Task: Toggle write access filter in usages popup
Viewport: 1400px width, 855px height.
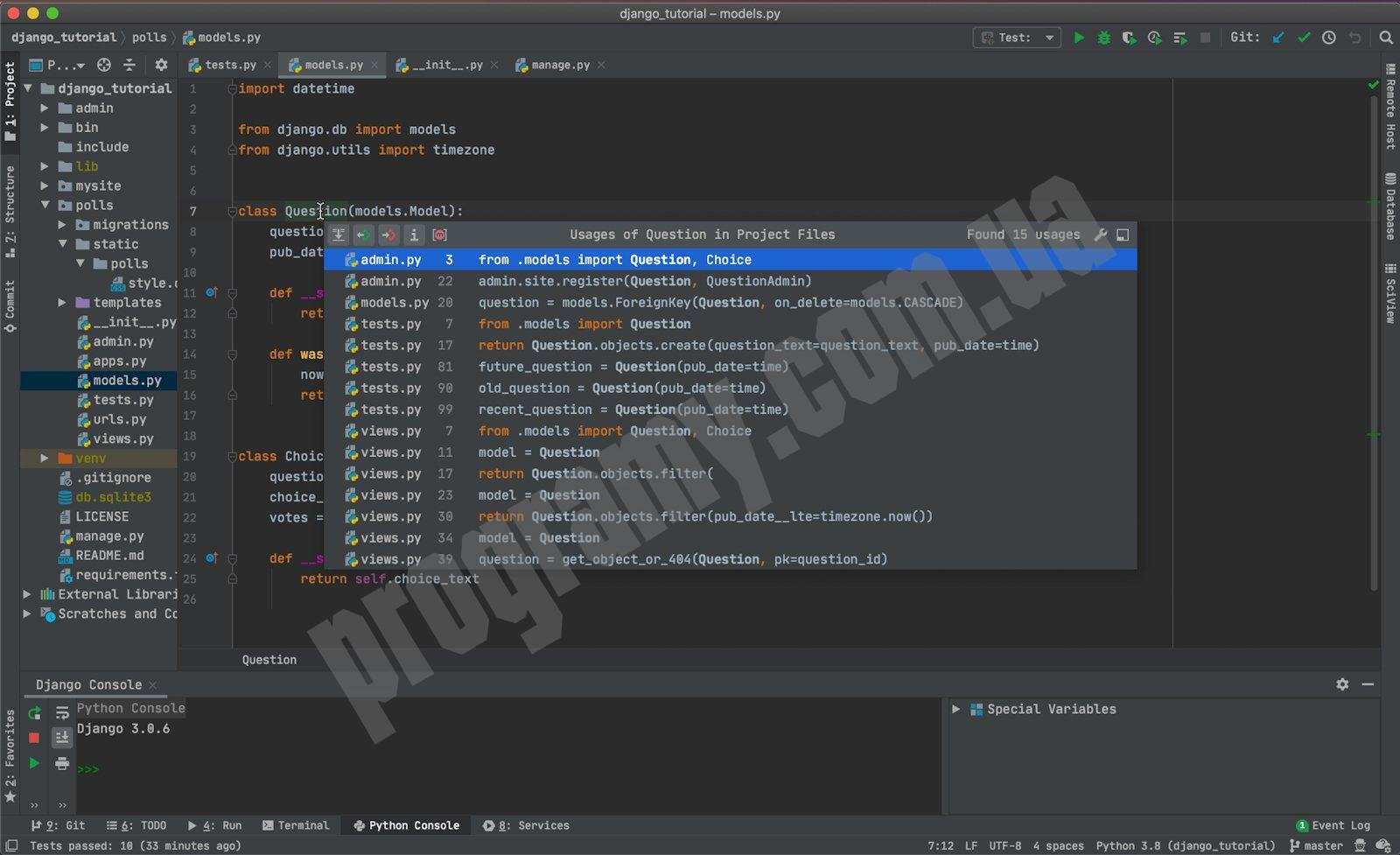Action: click(388, 235)
